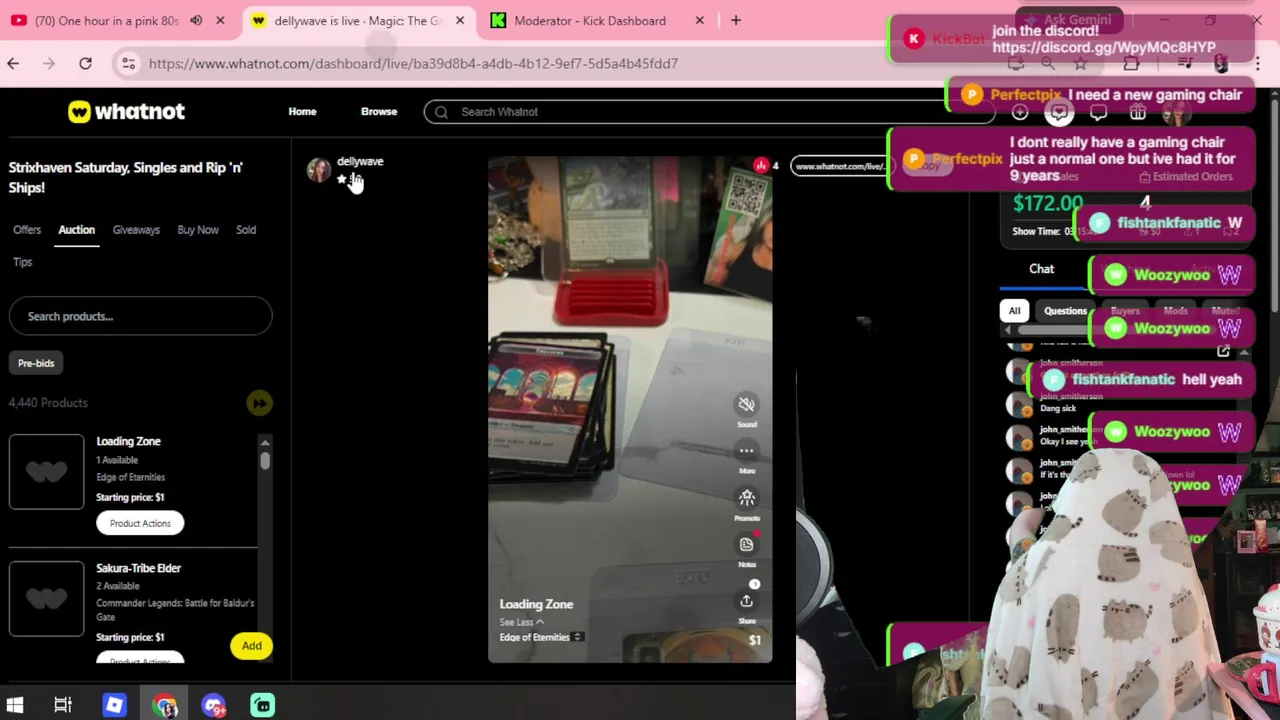Close the Moderator Kick Dashboard tab

click(x=700, y=20)
